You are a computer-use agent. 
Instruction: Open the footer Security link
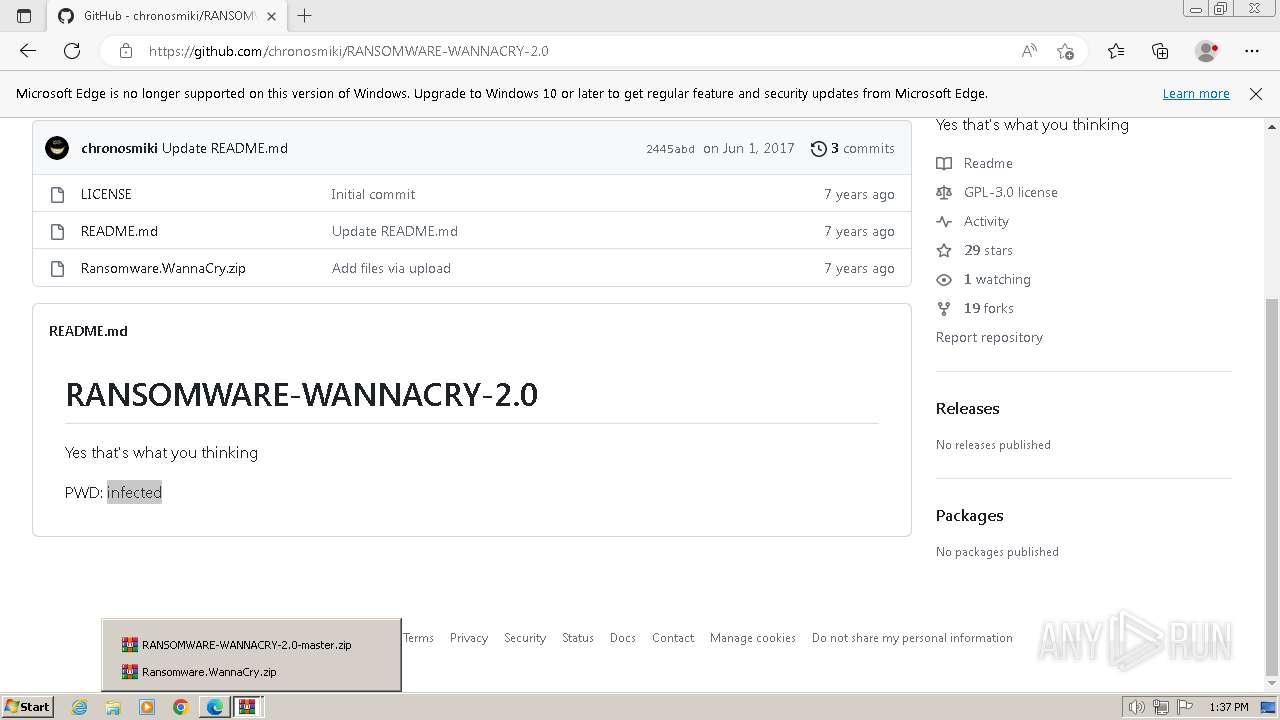pyautogui.click(x=525, y=638)
